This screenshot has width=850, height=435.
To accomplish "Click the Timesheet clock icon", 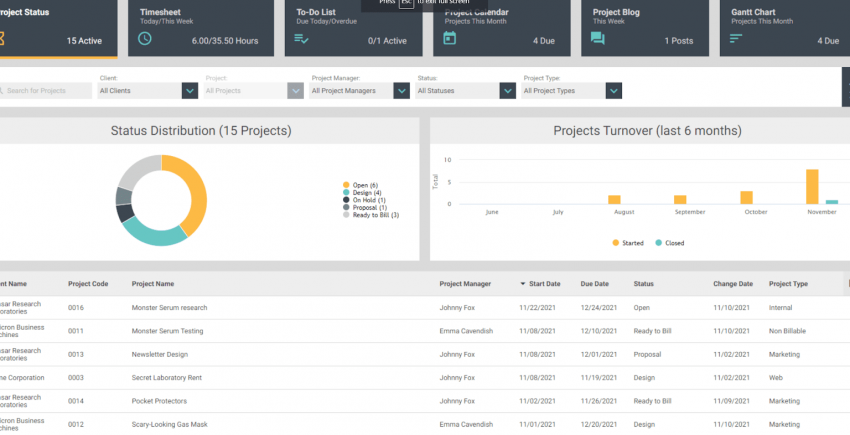I will pos(145,39).
